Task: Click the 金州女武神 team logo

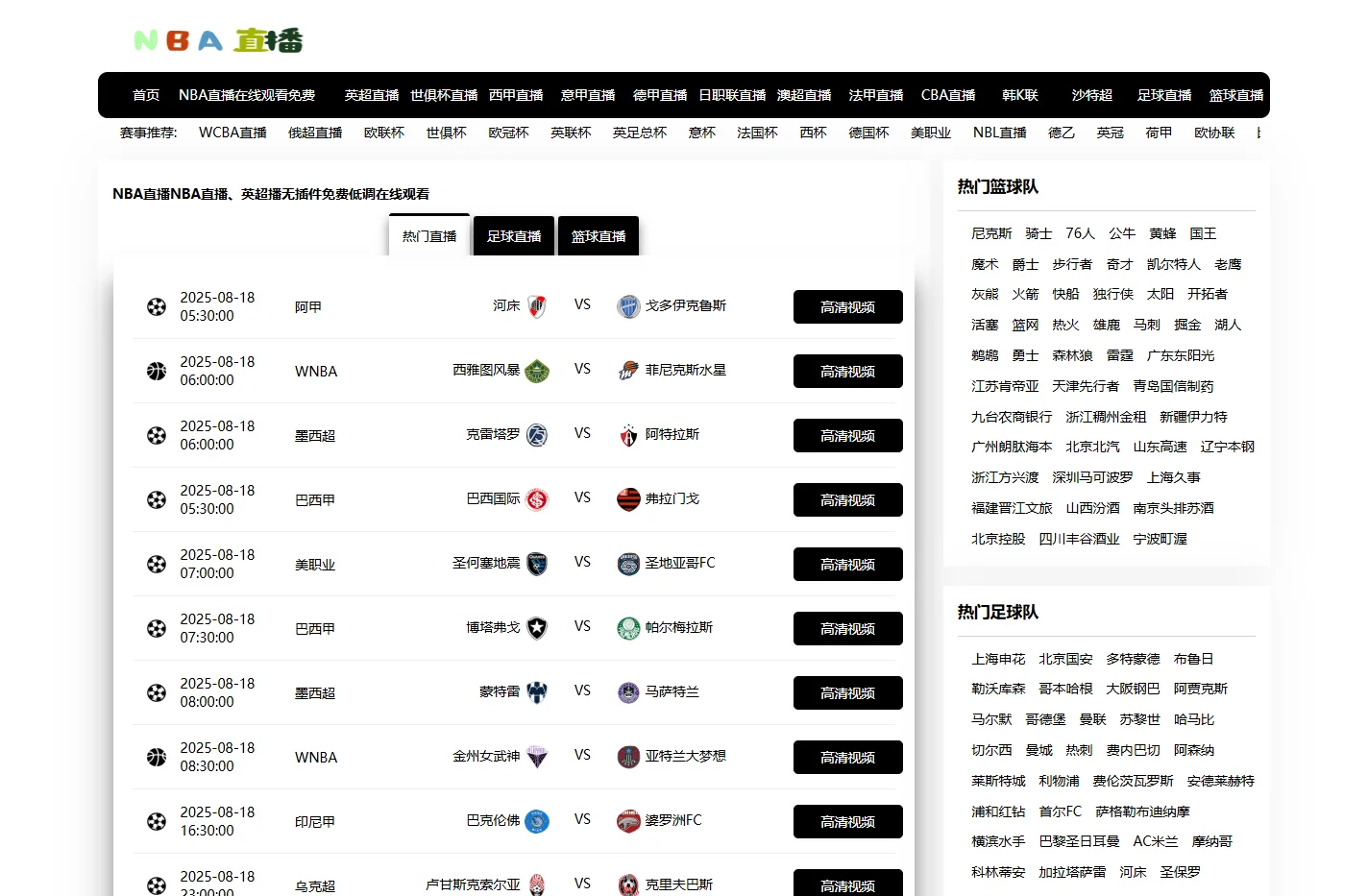Action: click(x=537, y=757)
